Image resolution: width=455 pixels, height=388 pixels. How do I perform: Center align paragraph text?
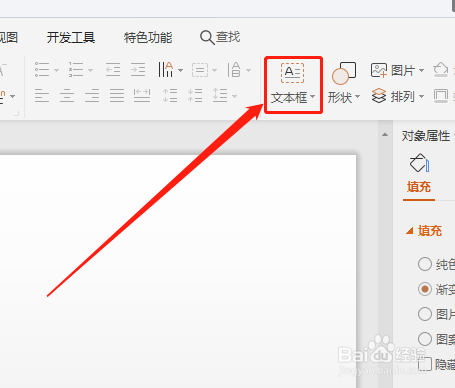point(67,96)
